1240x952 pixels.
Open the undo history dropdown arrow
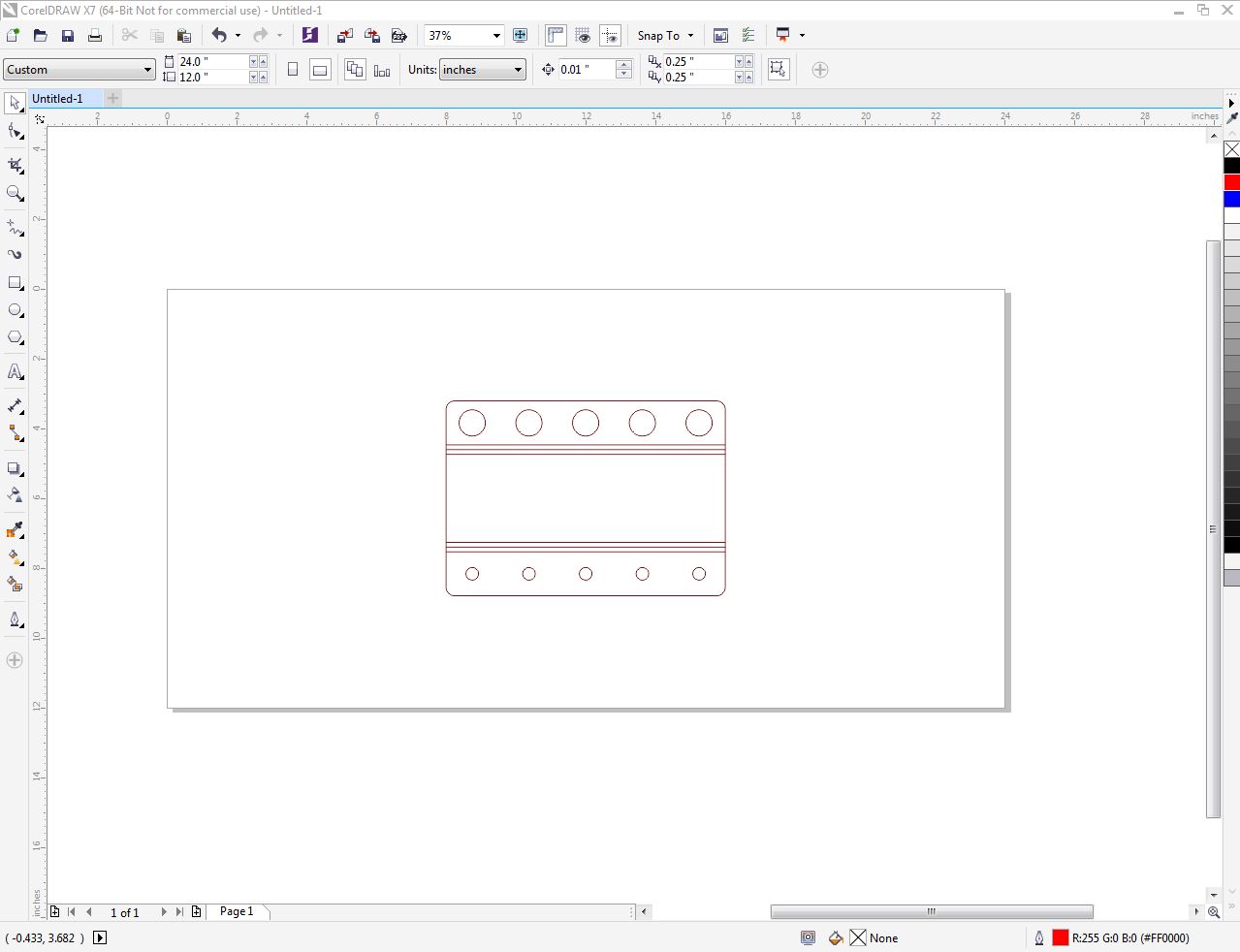pyautogui.click(x=238, y=36)
